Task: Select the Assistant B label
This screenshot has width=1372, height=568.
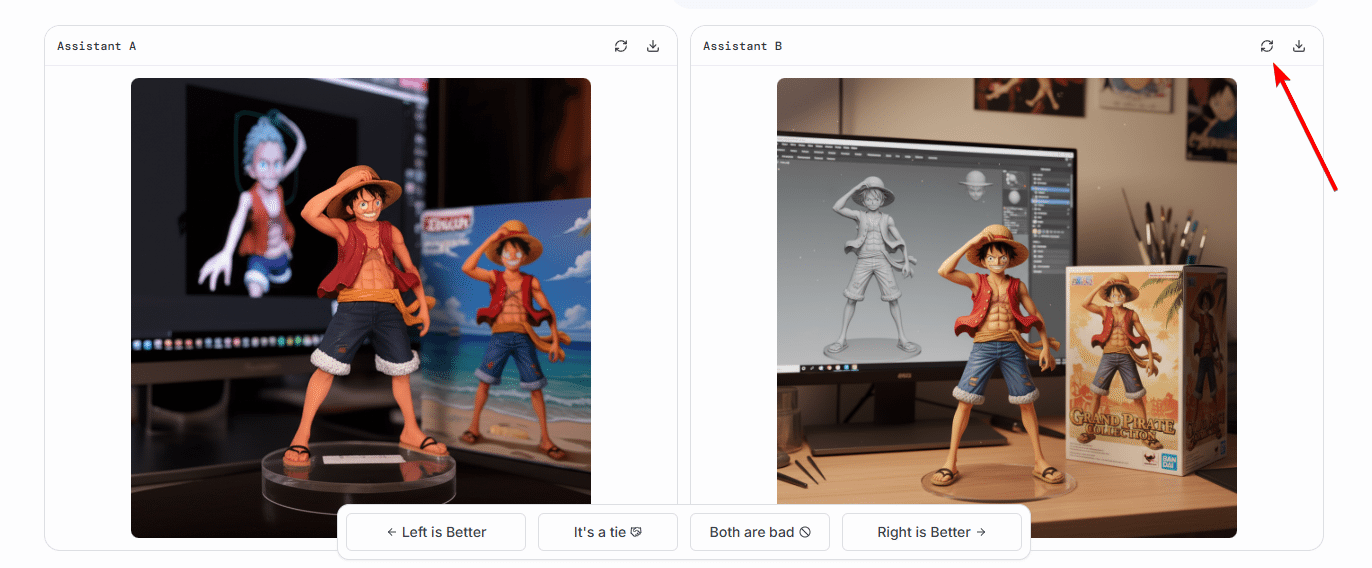Action: click(x=743, y=46)
